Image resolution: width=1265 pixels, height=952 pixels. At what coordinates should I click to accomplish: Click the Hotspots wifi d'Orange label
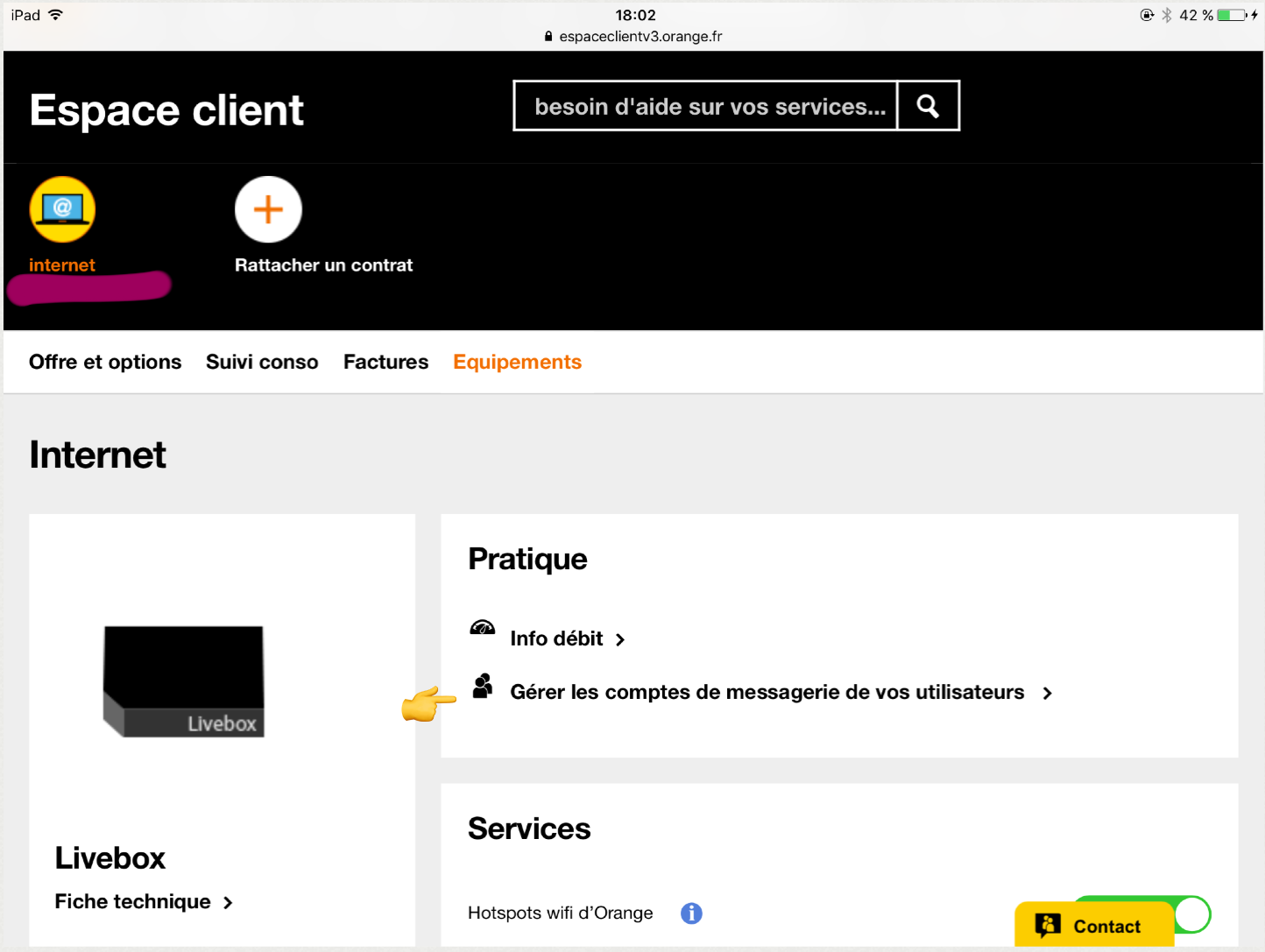tap(561, 913)
